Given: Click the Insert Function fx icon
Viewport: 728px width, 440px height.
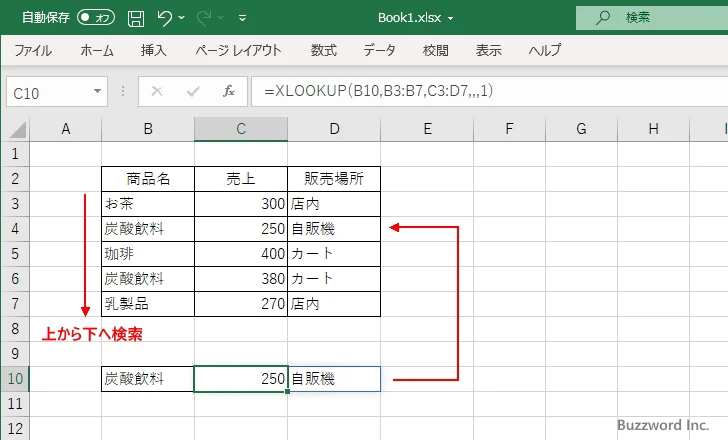Looking at the screenshot, I should tap(229, 91).
